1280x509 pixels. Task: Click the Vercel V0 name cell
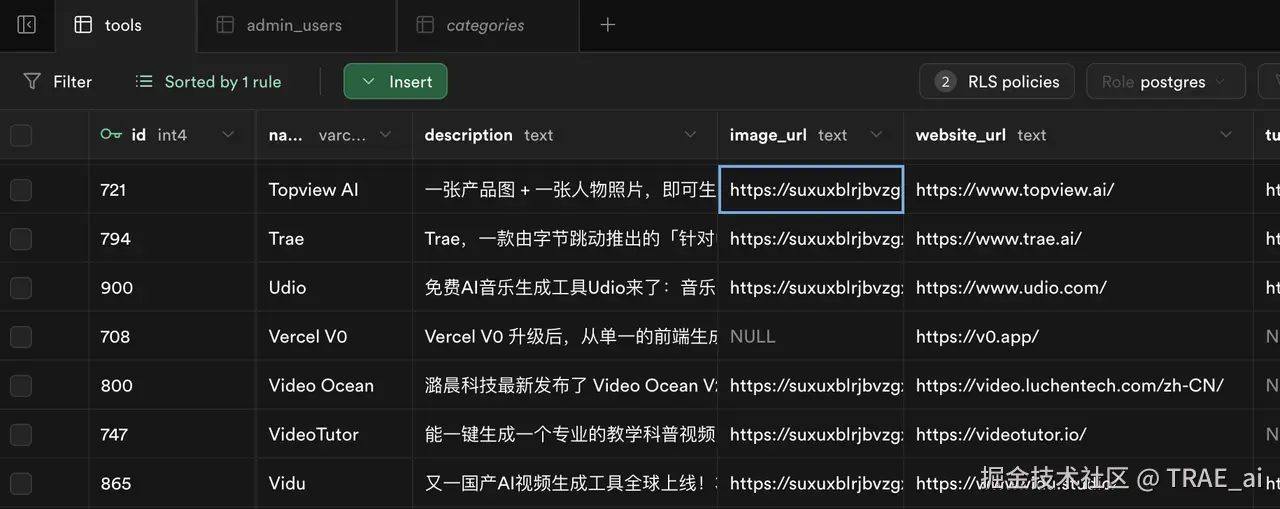tap(334, 337)
